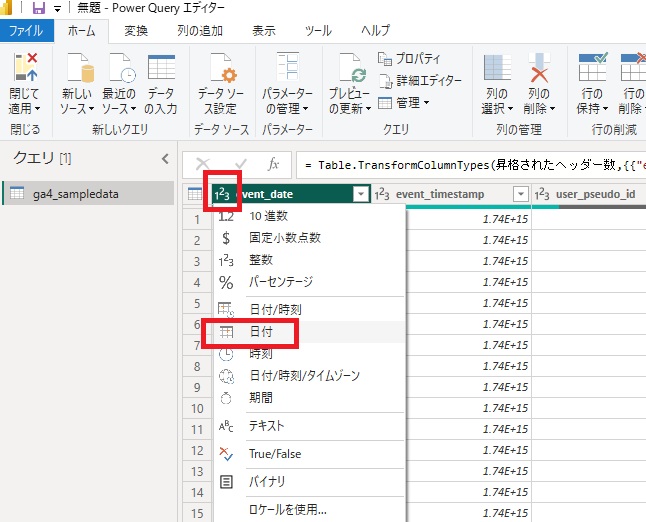
Task: Open the event_date column filter dropdown
Action: pyautogui.click(x=361, y=194)
